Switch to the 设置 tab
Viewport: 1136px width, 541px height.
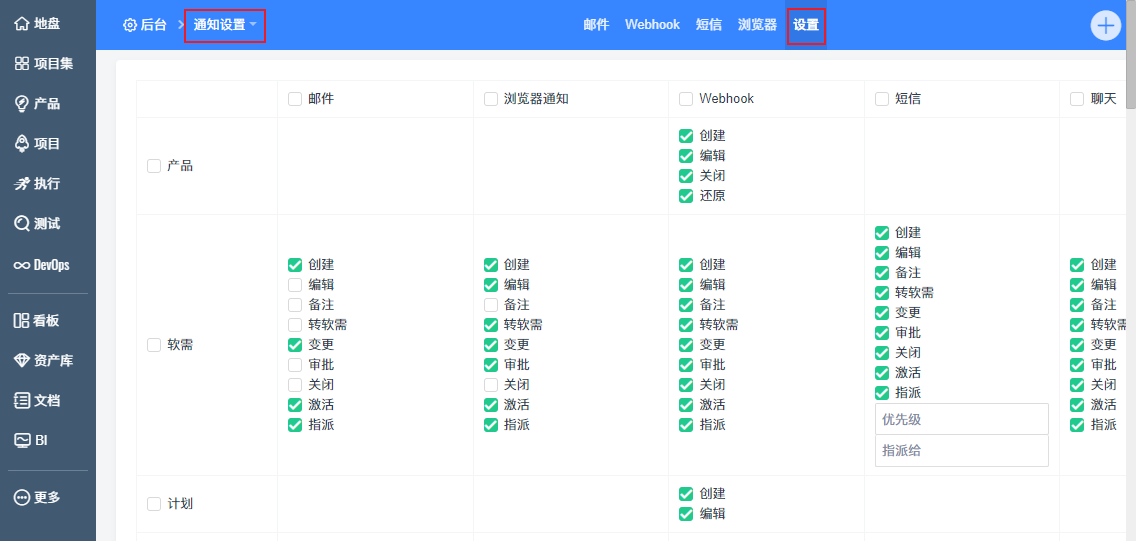[x=806, y=25]
